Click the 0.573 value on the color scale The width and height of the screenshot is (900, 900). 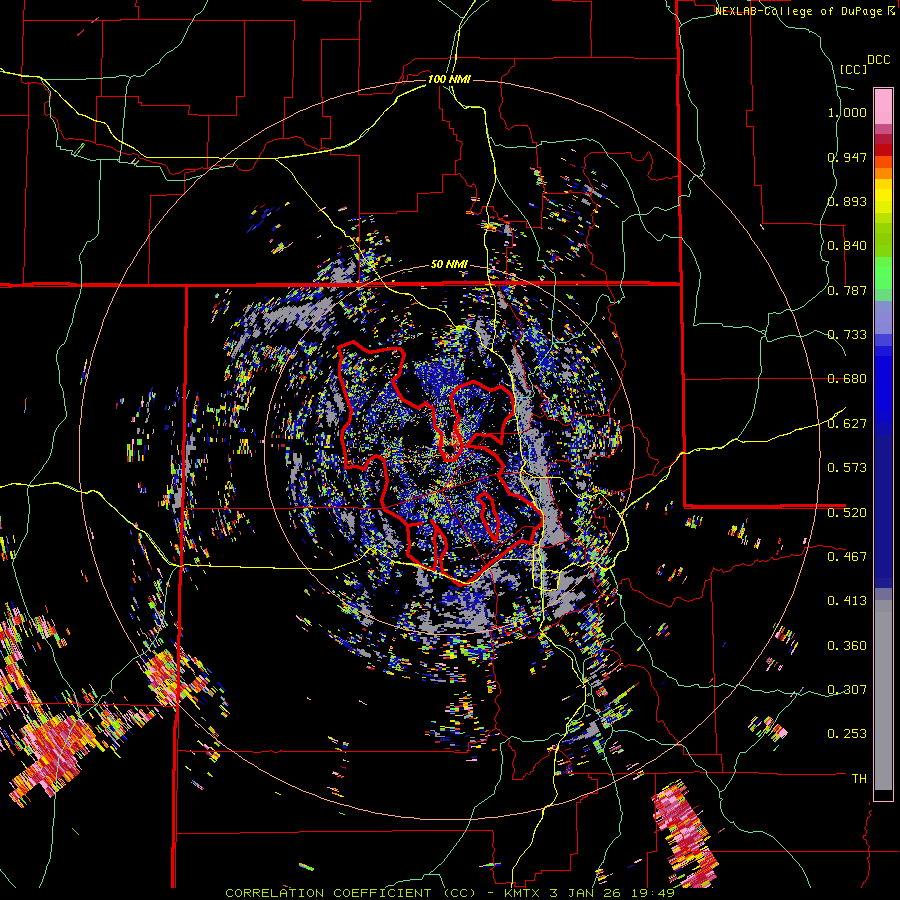point(847,468)
